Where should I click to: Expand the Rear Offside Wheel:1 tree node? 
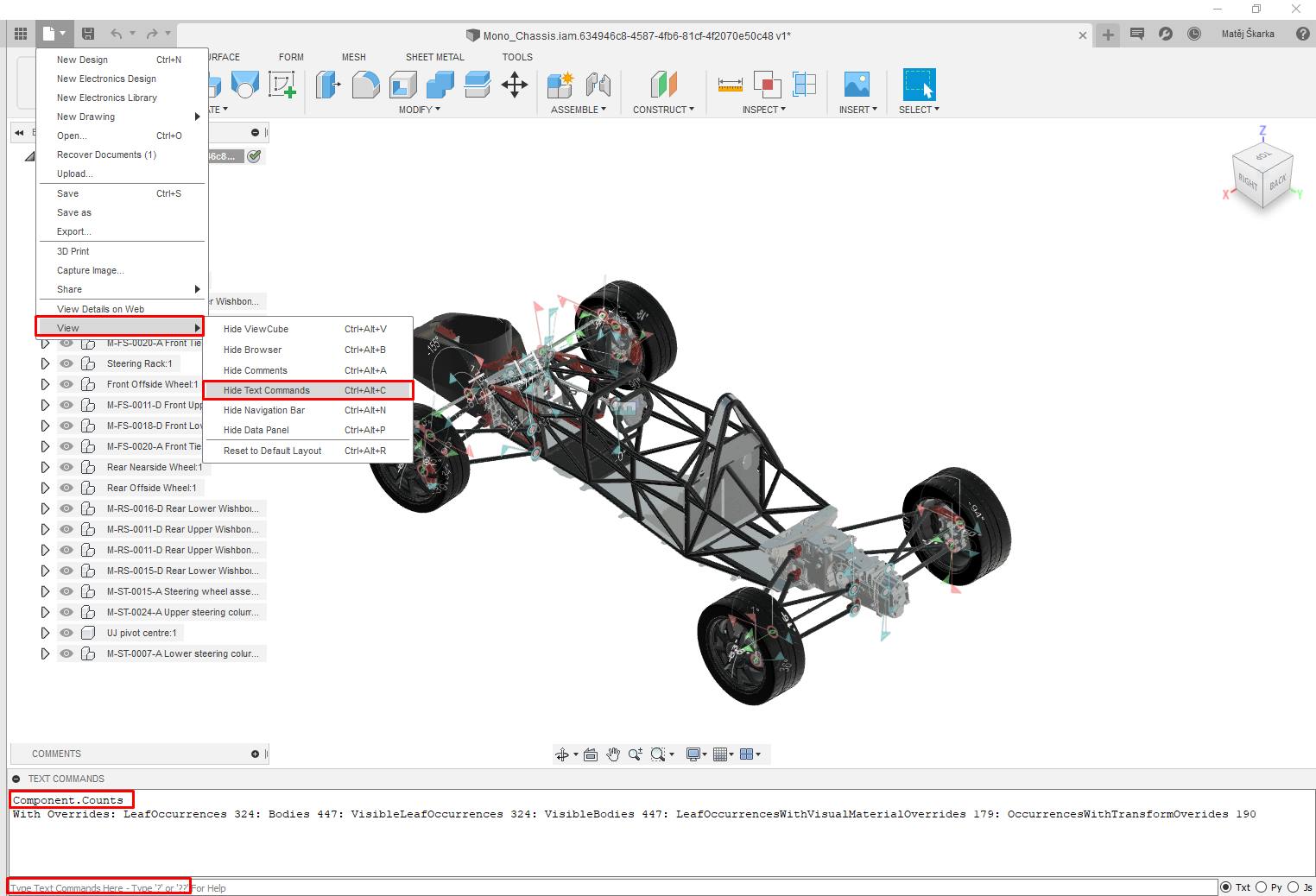pos(45,488)
